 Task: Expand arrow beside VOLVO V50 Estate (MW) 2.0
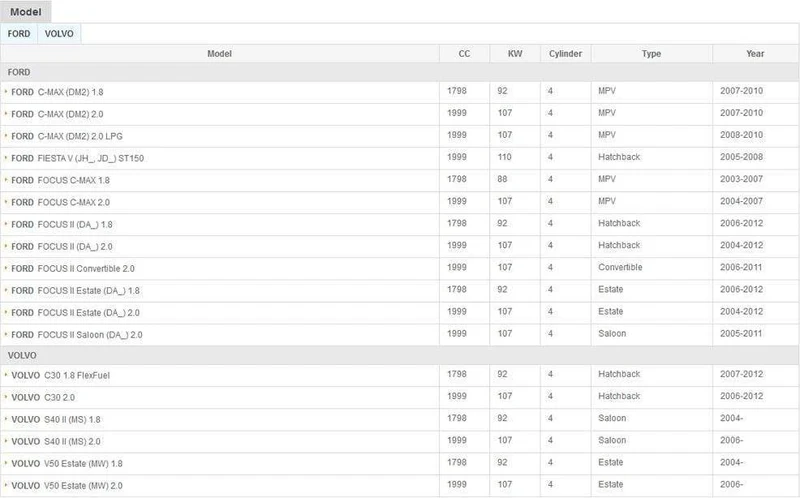tap(6, 485)
